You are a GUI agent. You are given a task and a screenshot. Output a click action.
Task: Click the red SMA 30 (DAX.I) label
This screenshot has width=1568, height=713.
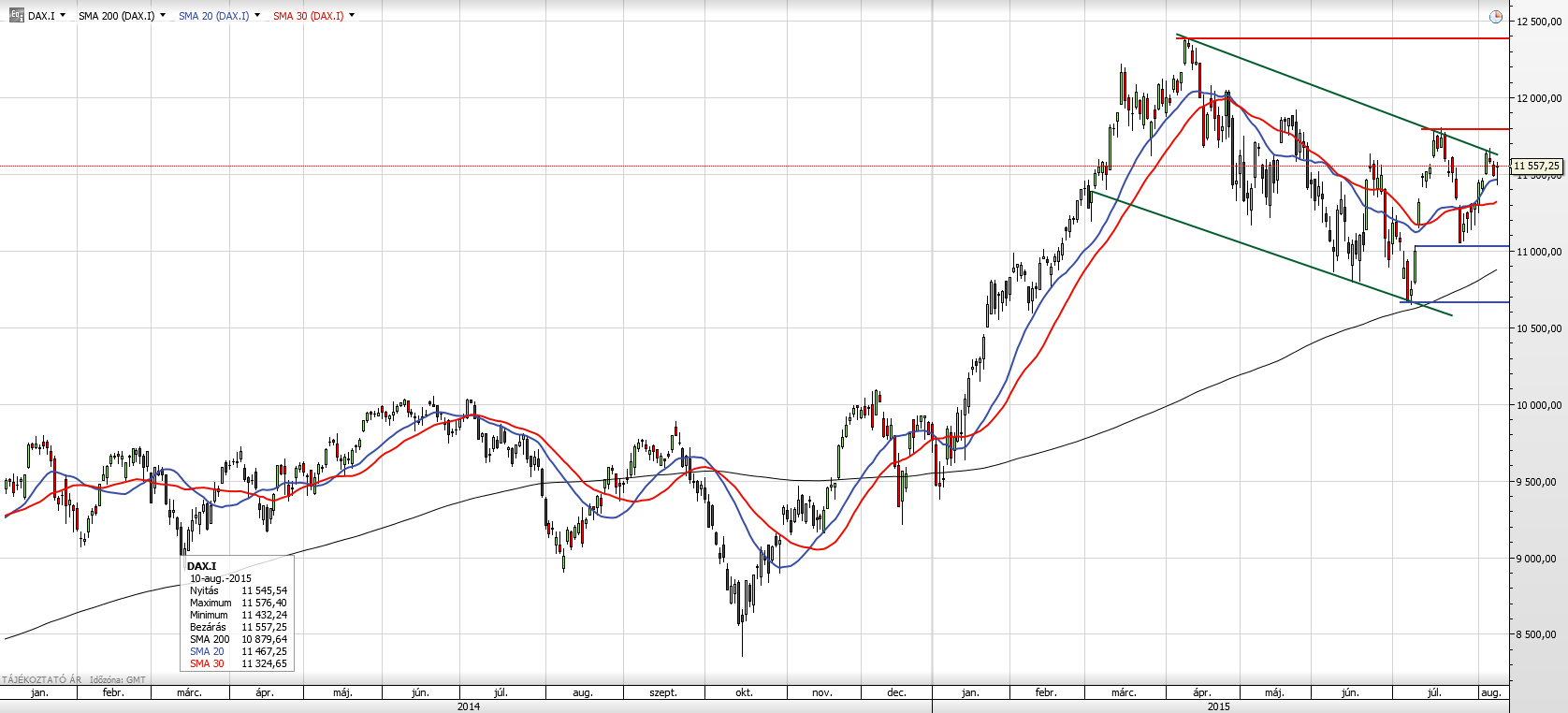(308, 16)
